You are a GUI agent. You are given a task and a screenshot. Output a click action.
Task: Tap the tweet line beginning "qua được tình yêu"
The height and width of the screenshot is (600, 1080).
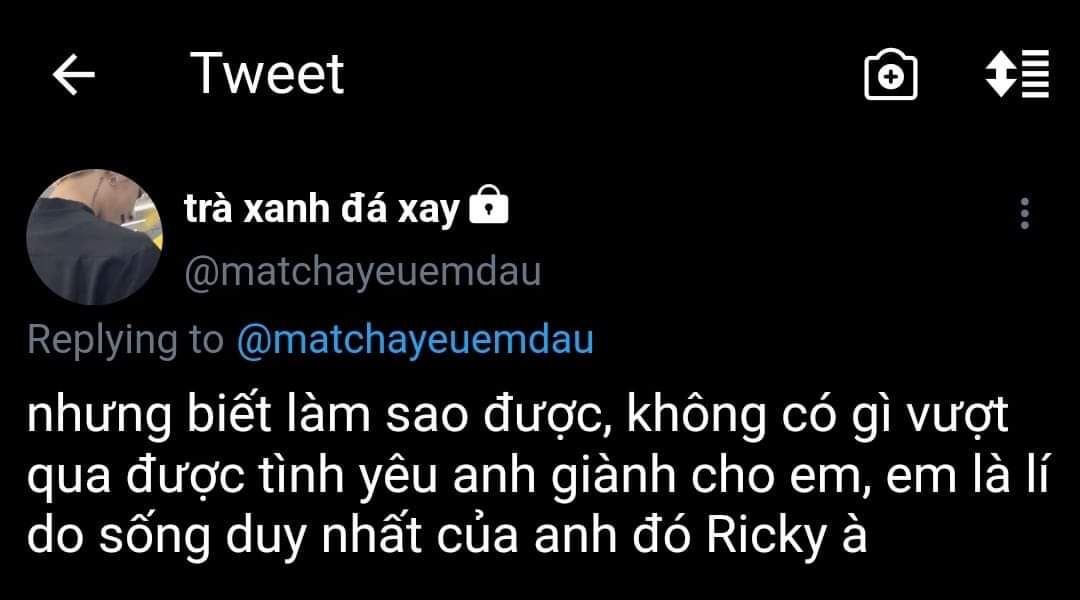[x=537, y=476]
